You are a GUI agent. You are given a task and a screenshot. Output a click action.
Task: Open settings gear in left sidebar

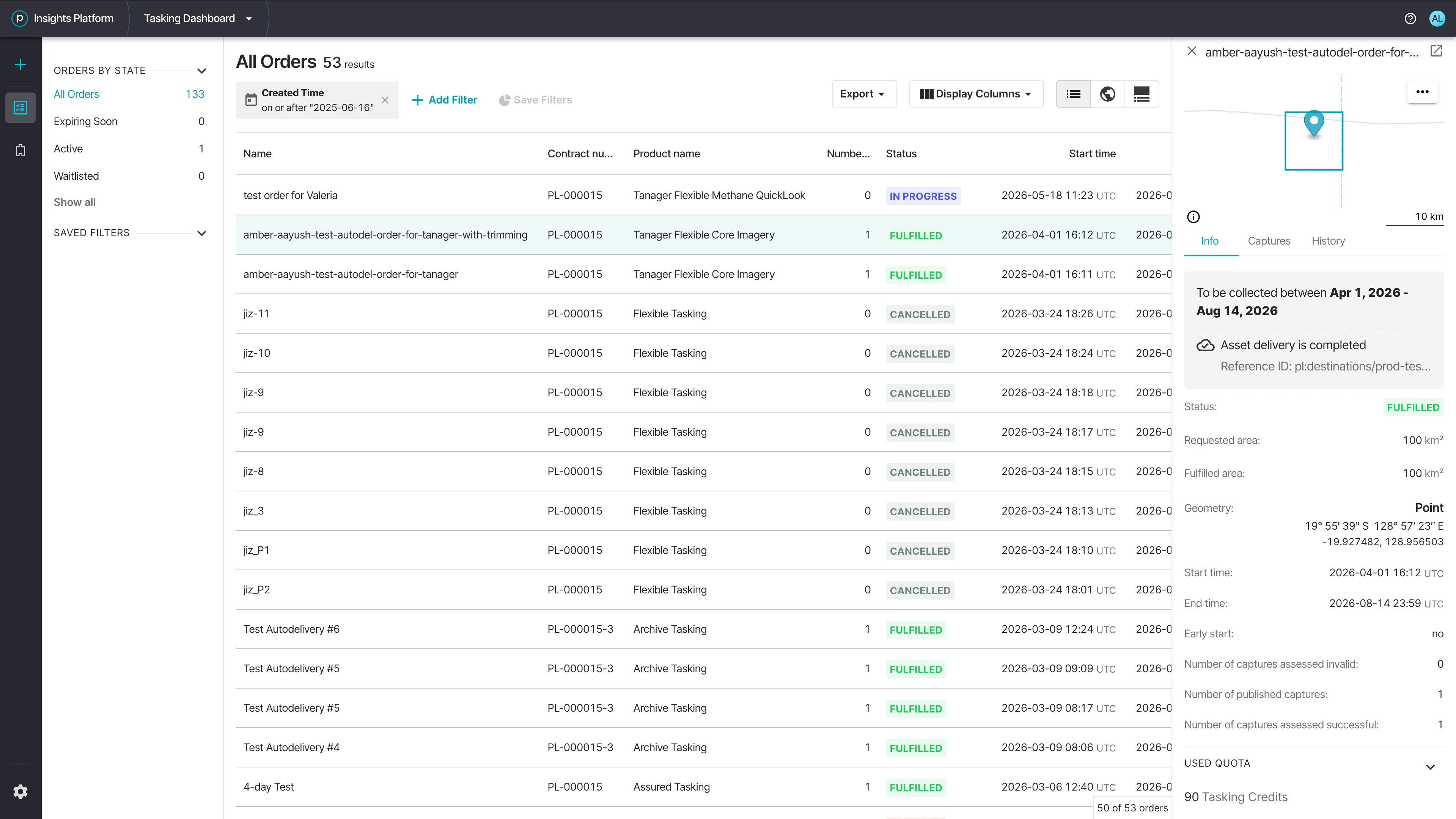point(20,791)
